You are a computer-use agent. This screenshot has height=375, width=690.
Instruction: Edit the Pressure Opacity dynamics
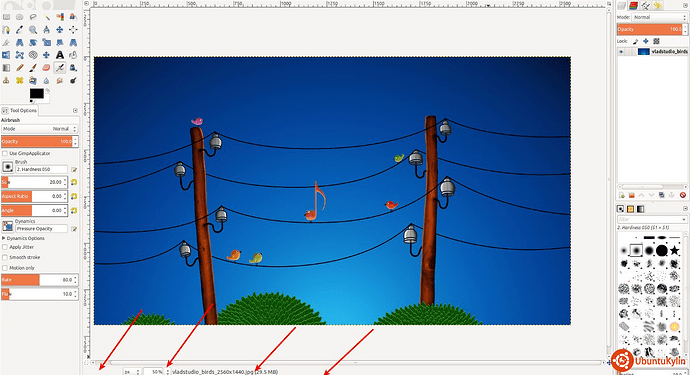click(74, 229)
